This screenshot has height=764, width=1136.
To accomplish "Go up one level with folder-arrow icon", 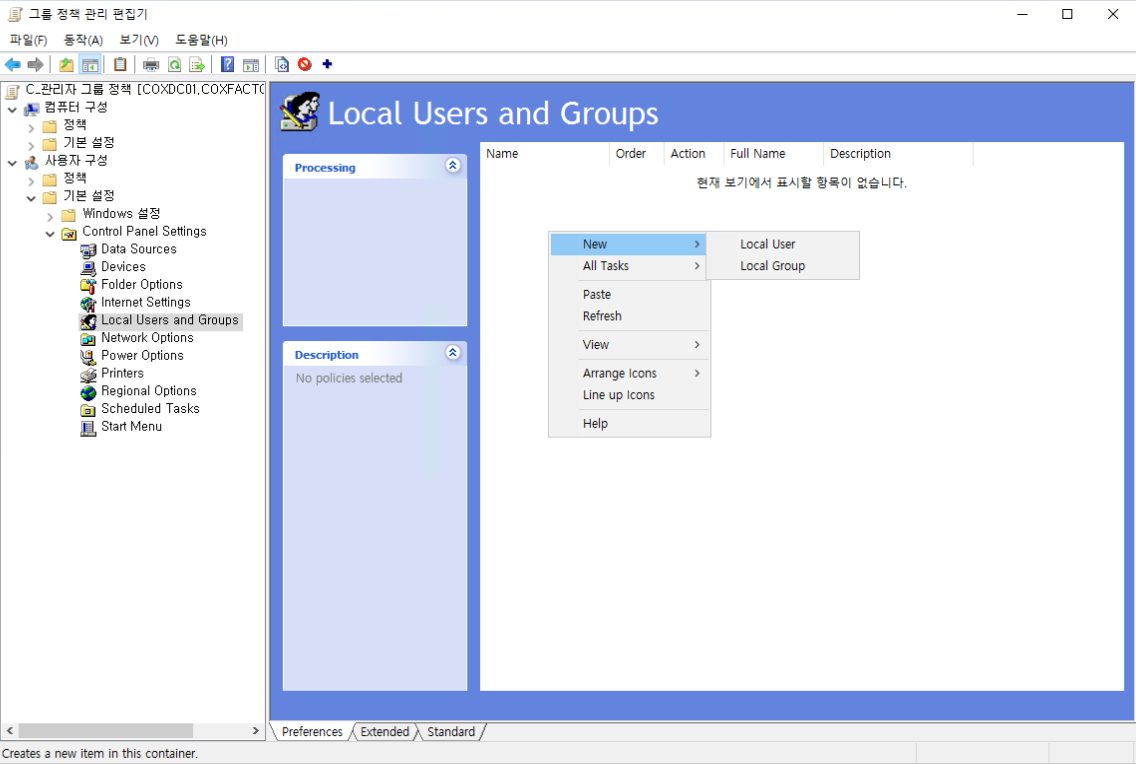I will [66, 64].
